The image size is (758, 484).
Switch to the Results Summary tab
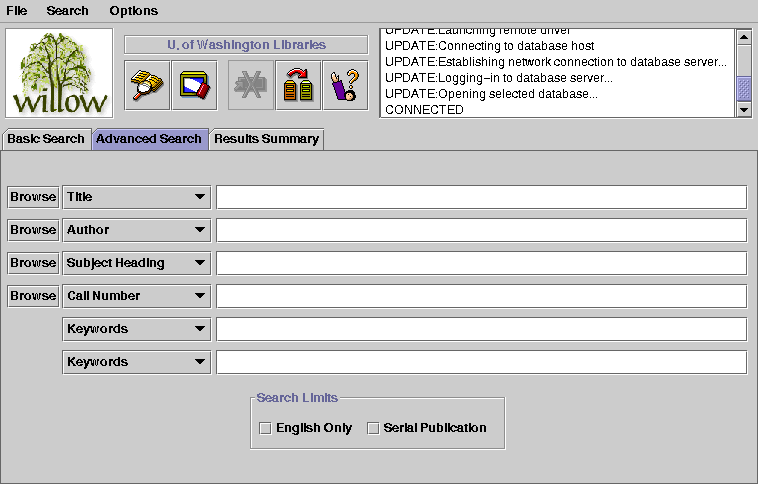(x=266, y=139)
